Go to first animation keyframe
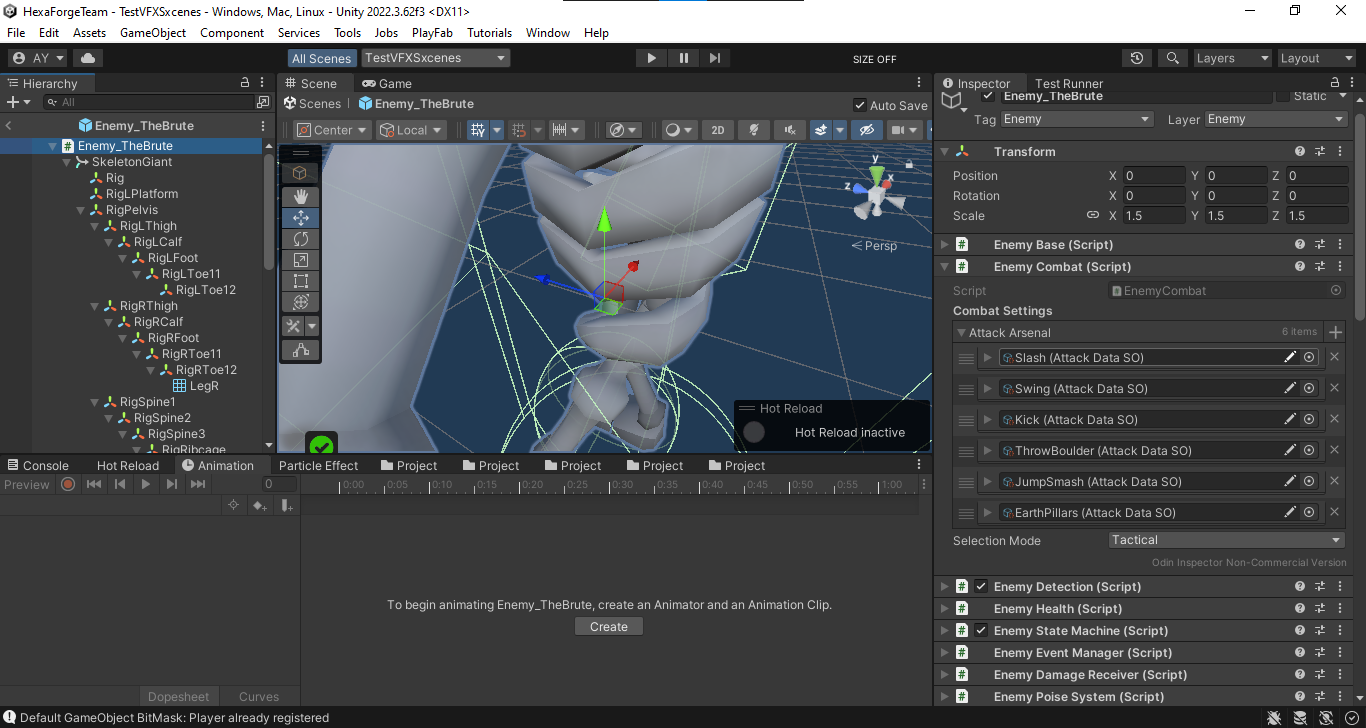 click(x=94, y=484)
